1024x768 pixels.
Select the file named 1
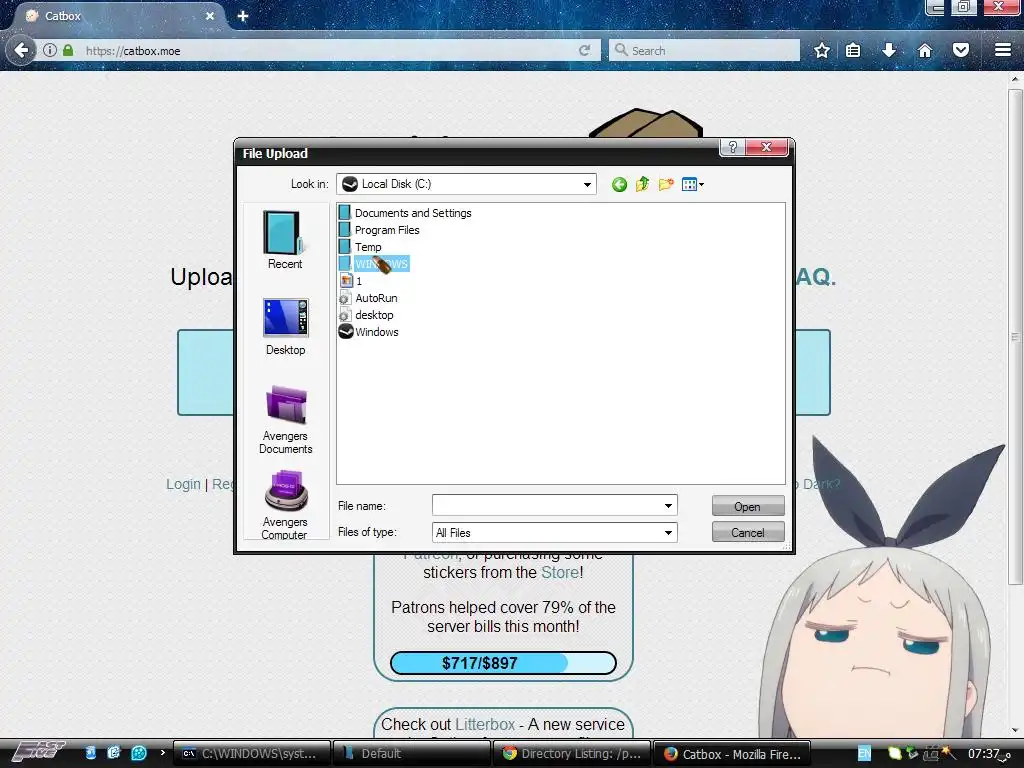tap(351, 281)
